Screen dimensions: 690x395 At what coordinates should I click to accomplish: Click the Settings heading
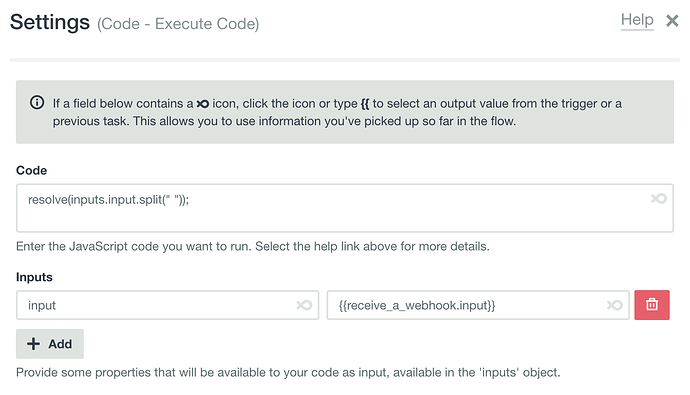coord(50,22)
